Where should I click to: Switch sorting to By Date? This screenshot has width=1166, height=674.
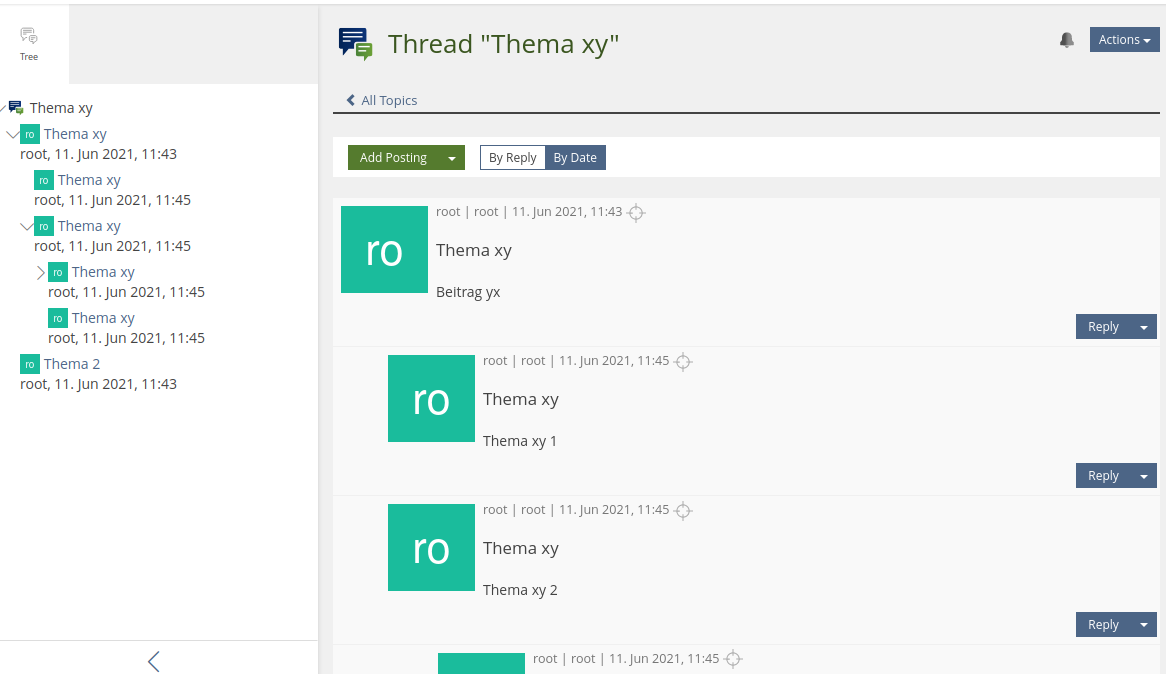click(575, 158)
